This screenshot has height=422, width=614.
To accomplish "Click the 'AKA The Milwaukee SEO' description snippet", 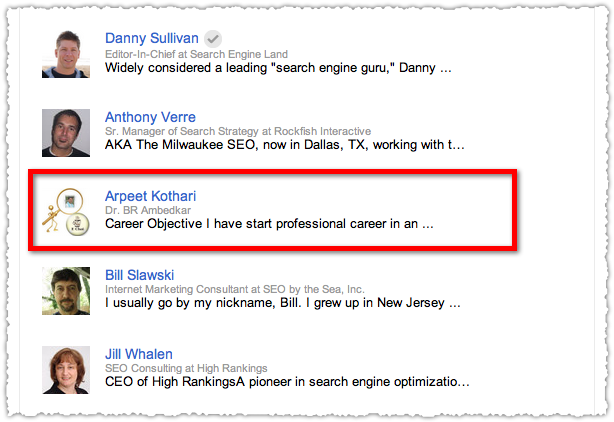I will [285, 145].
